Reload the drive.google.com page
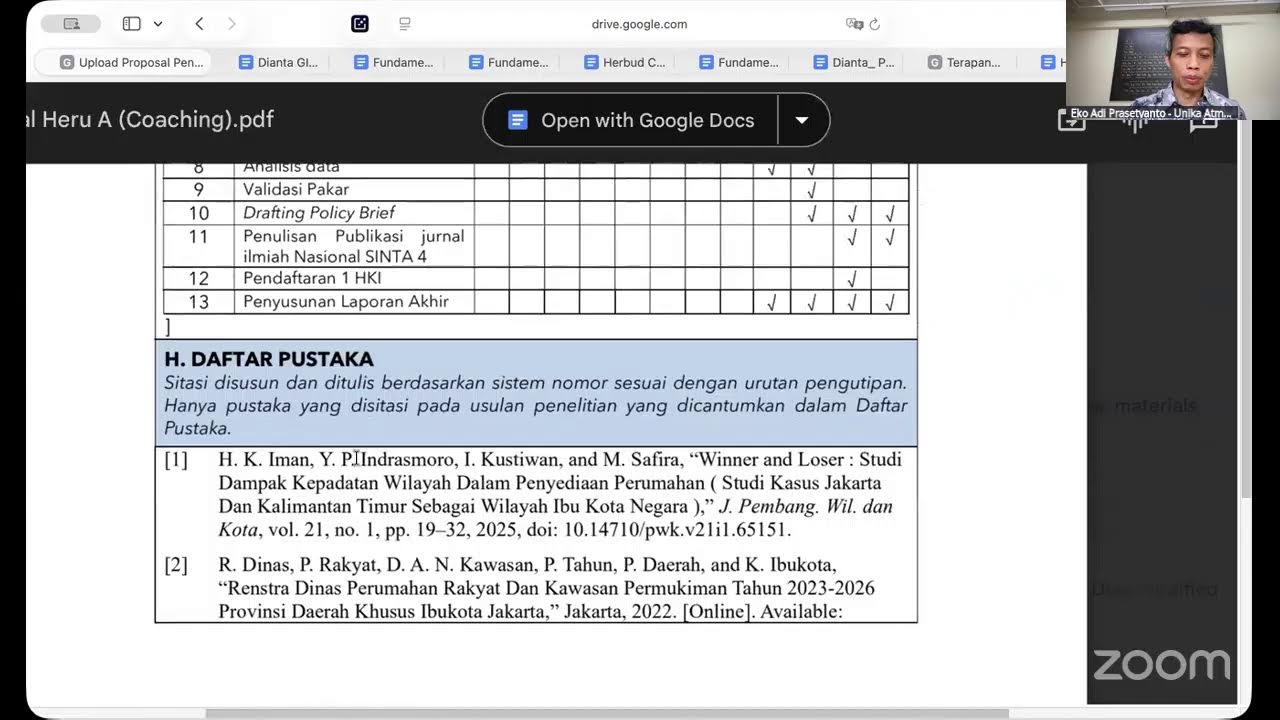 tap(875, 24)
